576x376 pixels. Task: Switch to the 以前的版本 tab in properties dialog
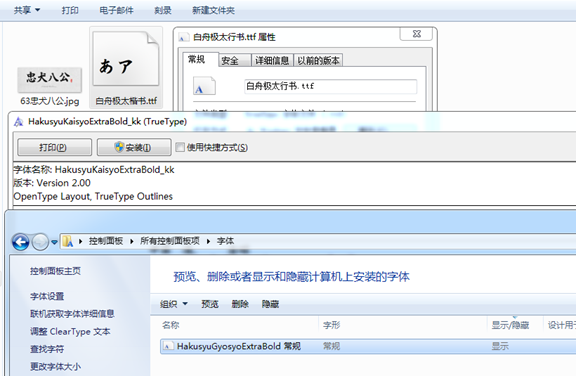[318, 61]
